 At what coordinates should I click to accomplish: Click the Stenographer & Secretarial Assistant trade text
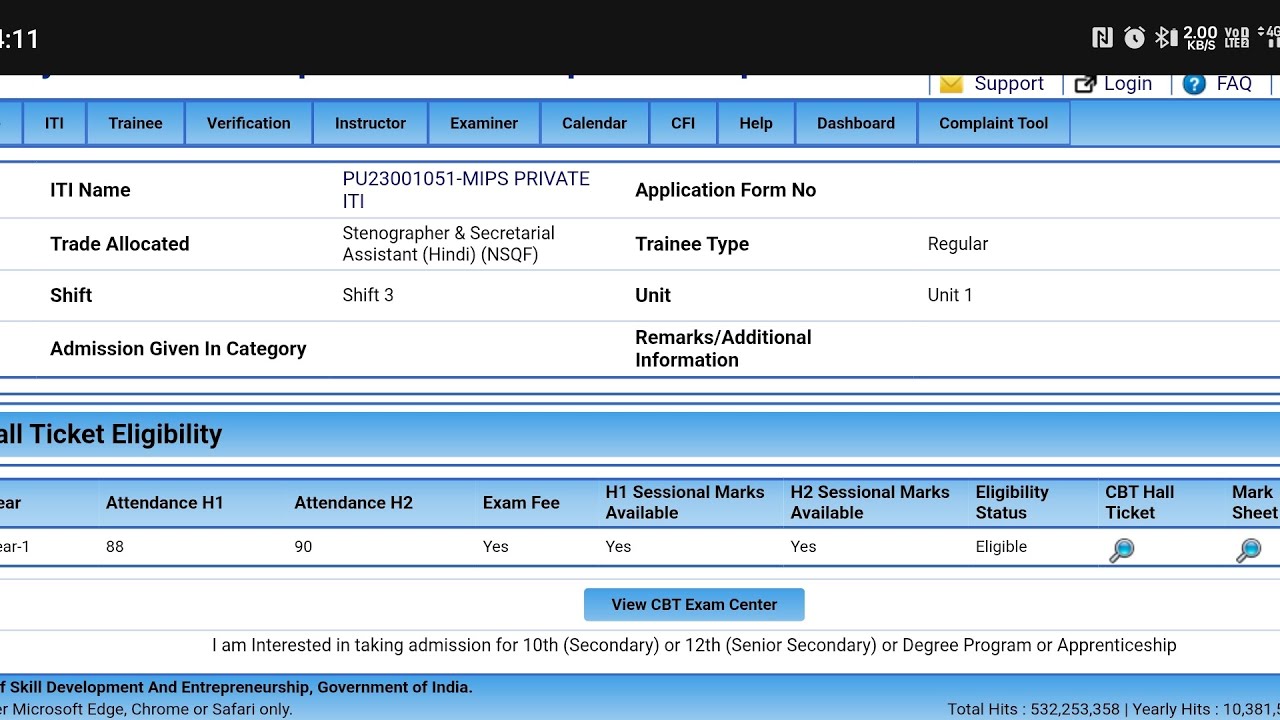(x=449, y=244)
